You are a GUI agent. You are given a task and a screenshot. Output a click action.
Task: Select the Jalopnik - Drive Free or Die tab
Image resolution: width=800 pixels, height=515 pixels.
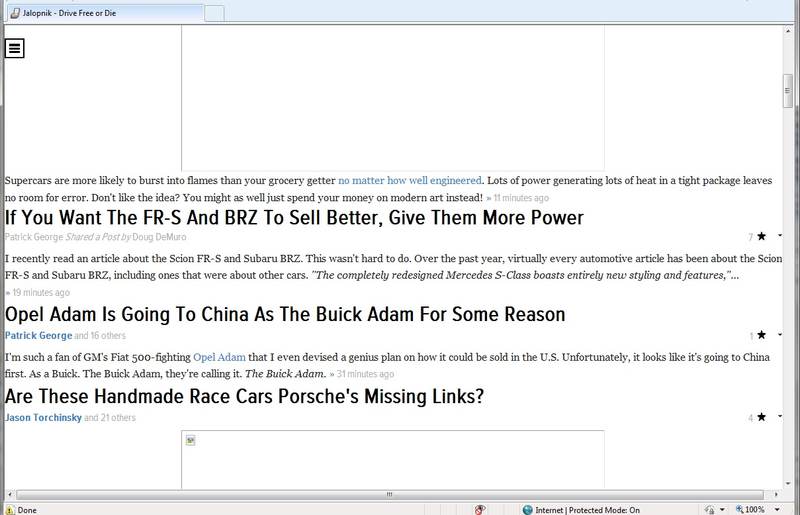pyautogui.click(x=105, y=13)
